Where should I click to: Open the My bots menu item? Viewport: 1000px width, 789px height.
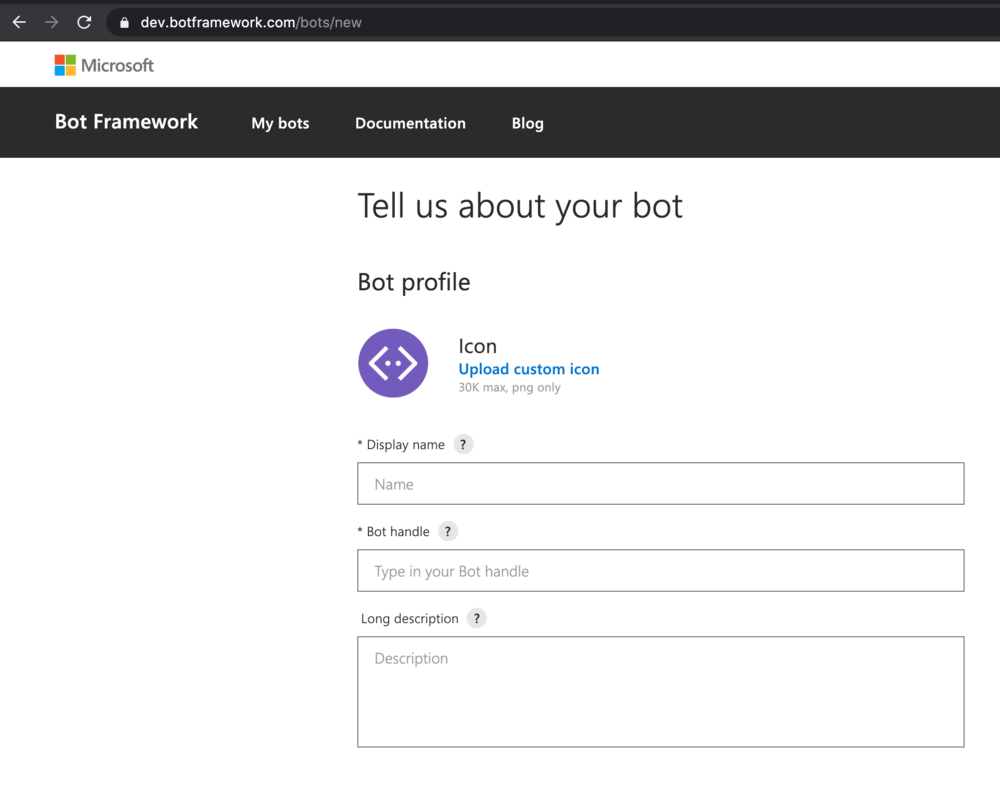[280, 123]
